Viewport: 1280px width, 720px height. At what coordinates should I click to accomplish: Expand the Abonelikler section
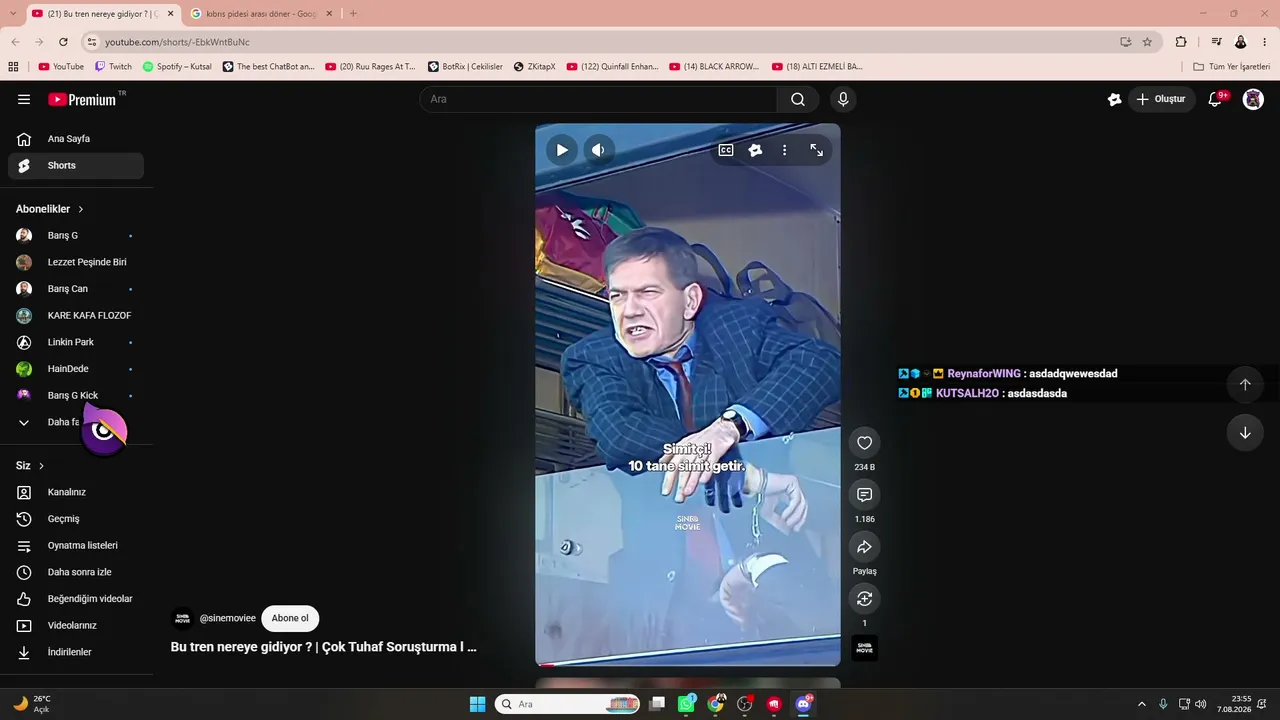click(50, 209)
